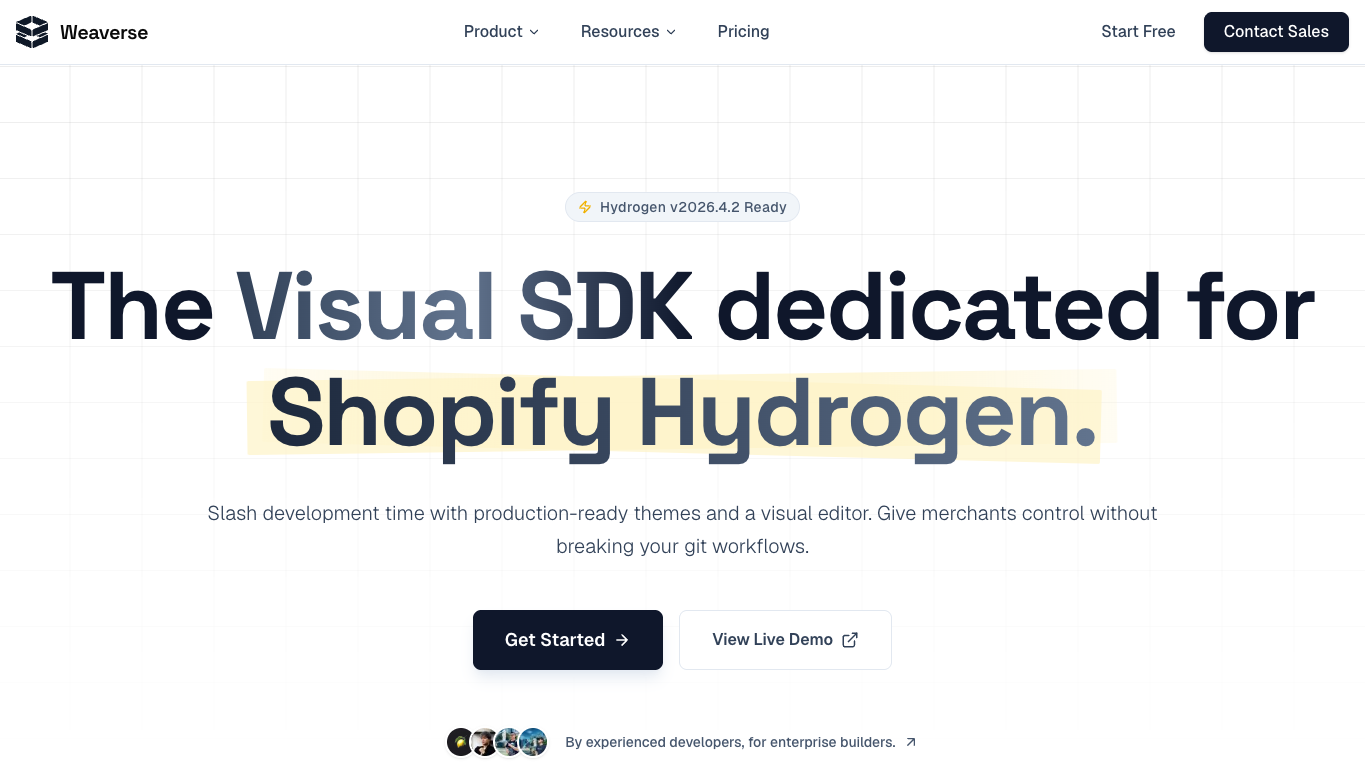Click the 'Slash development time' paragraph
The height and width of the screenshot is (768, 1365).
[682, 530]
